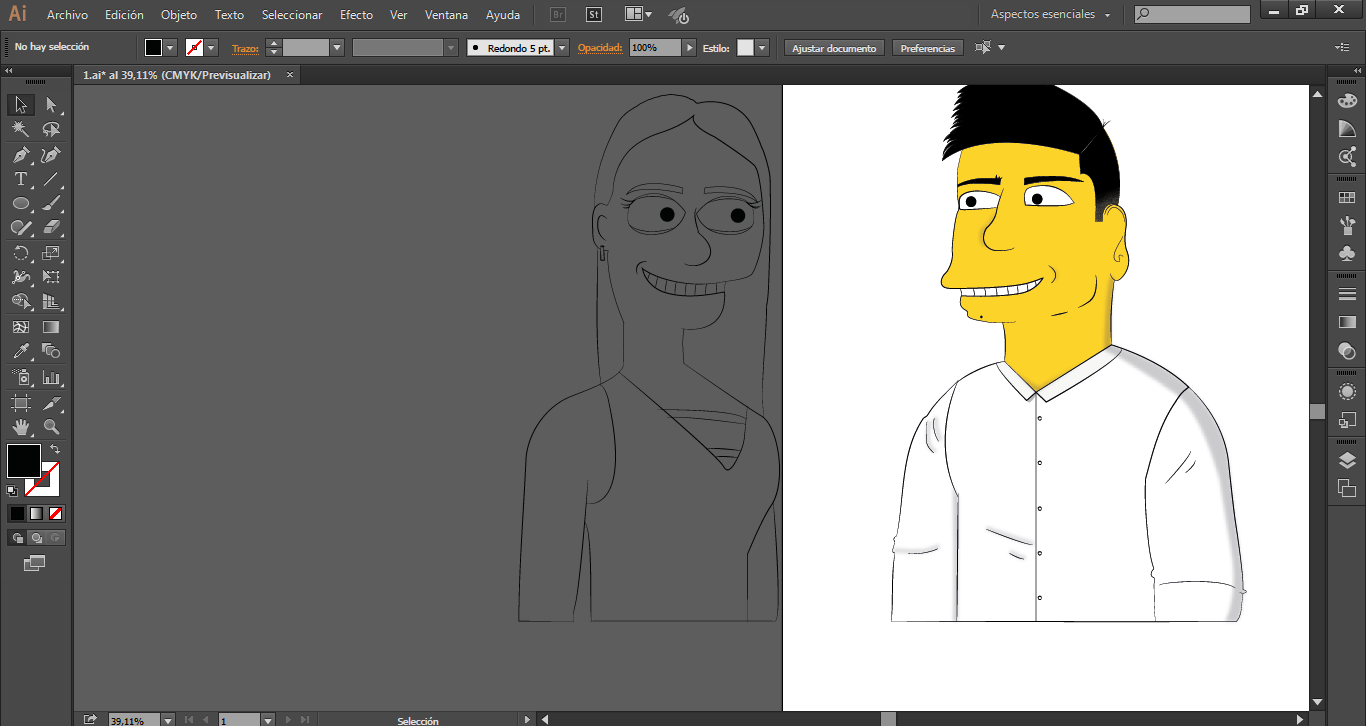Open the Color palette panel icon

[x=1347, y=101]
